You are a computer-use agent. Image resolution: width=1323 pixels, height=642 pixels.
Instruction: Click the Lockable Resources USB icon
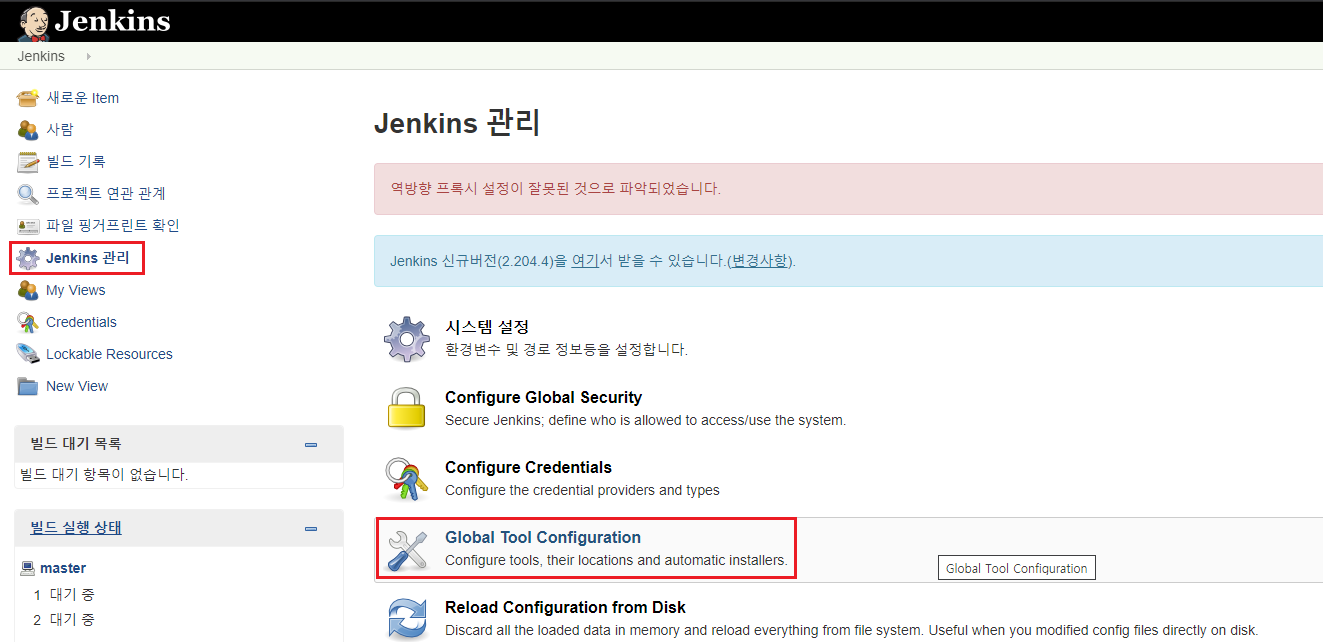click(28, 354)
